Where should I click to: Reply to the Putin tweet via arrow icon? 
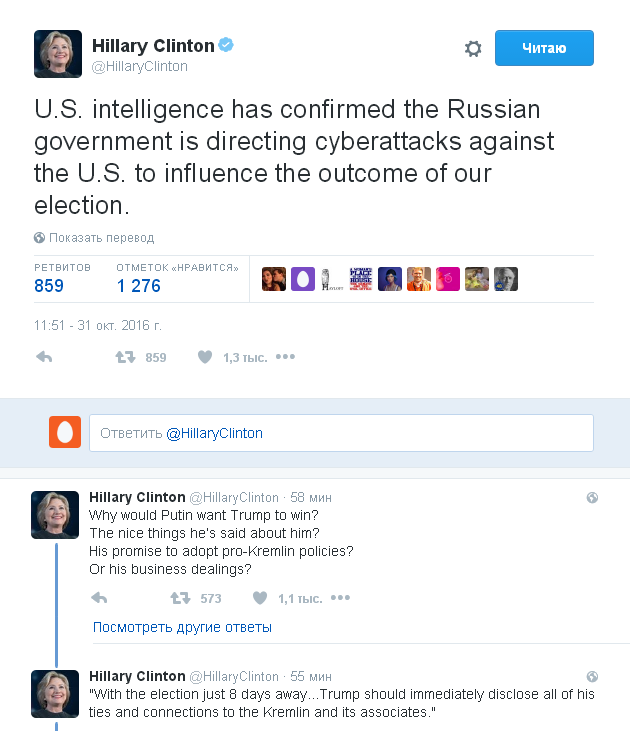(x=99, y=598)
